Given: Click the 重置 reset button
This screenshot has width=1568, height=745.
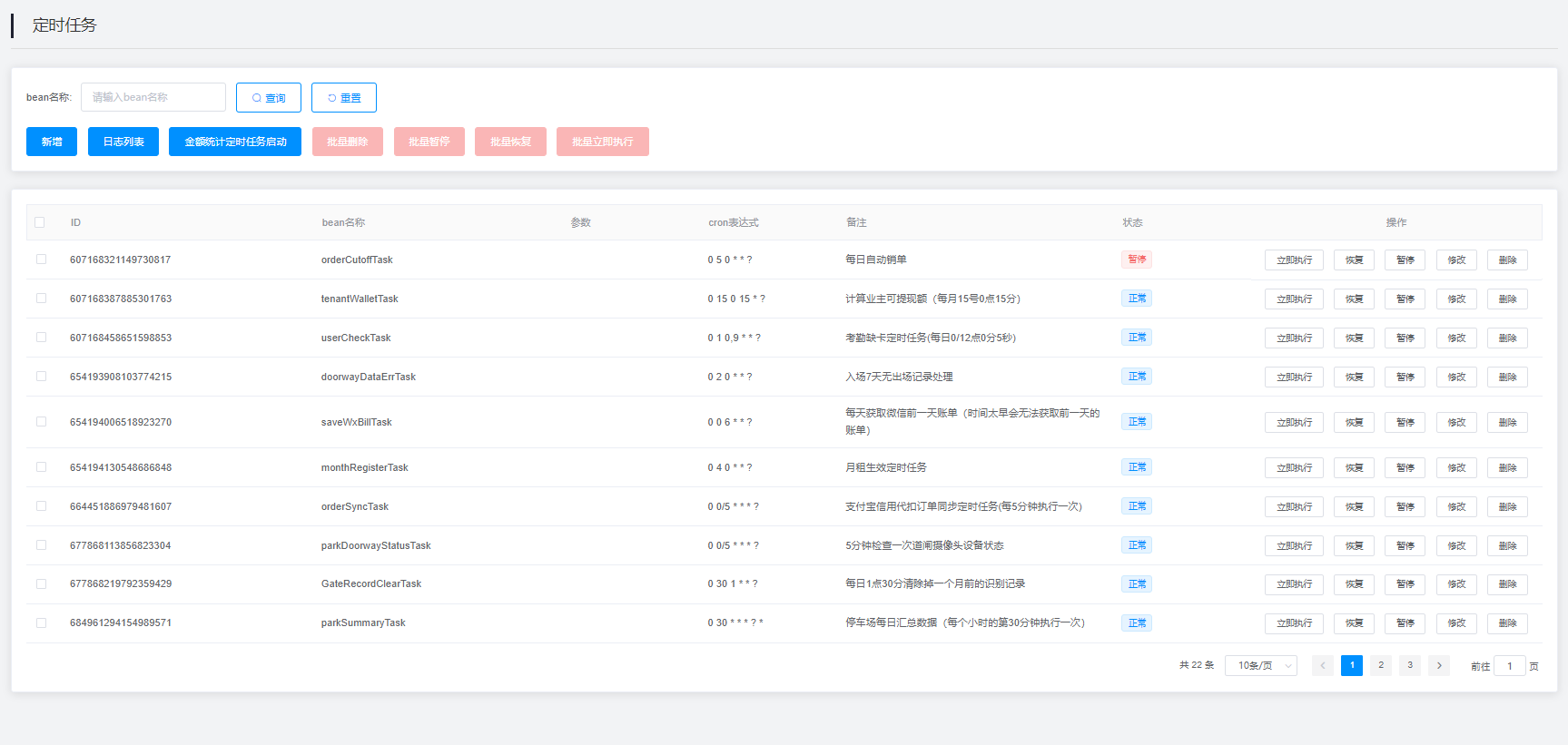Looking at the screenshot, I should 343,98.
